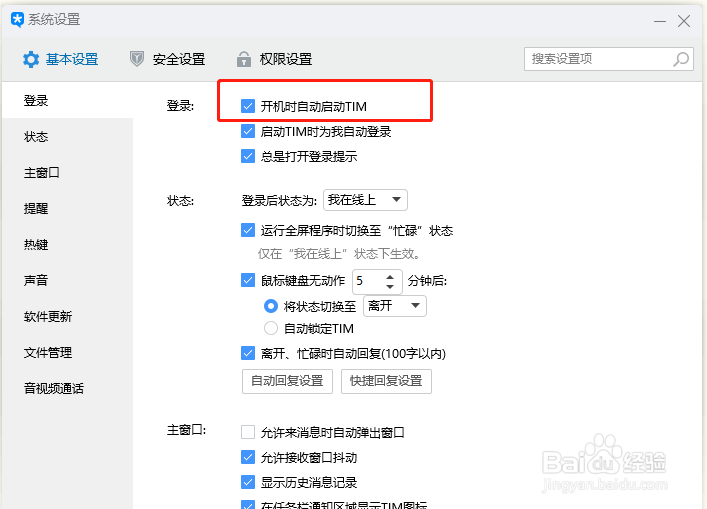Viewport: 707px width, 509px height.
Task: Open 自动回复设置 button
Action: coord(287,381)
